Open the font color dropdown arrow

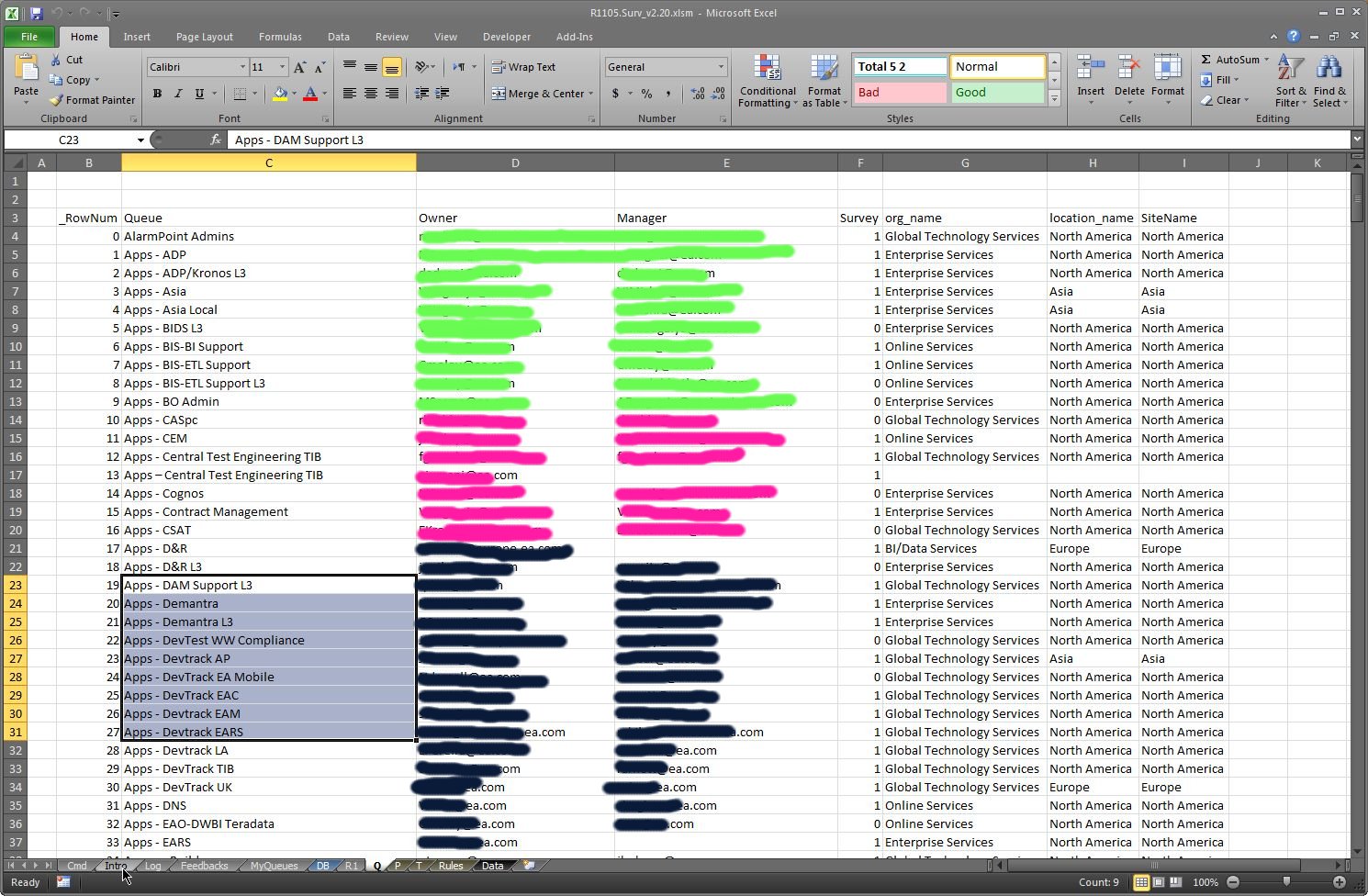point(324,94)
